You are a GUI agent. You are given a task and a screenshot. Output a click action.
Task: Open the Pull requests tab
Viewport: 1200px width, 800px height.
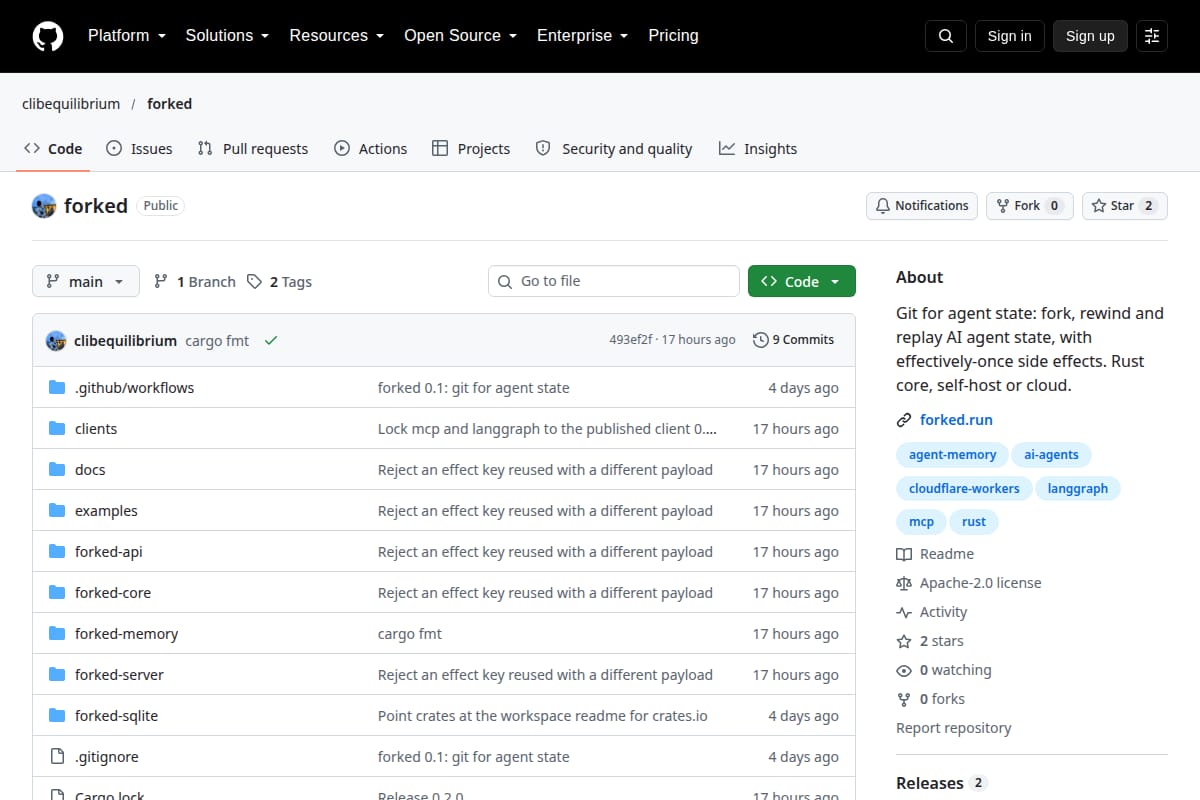tap(253, 149)
